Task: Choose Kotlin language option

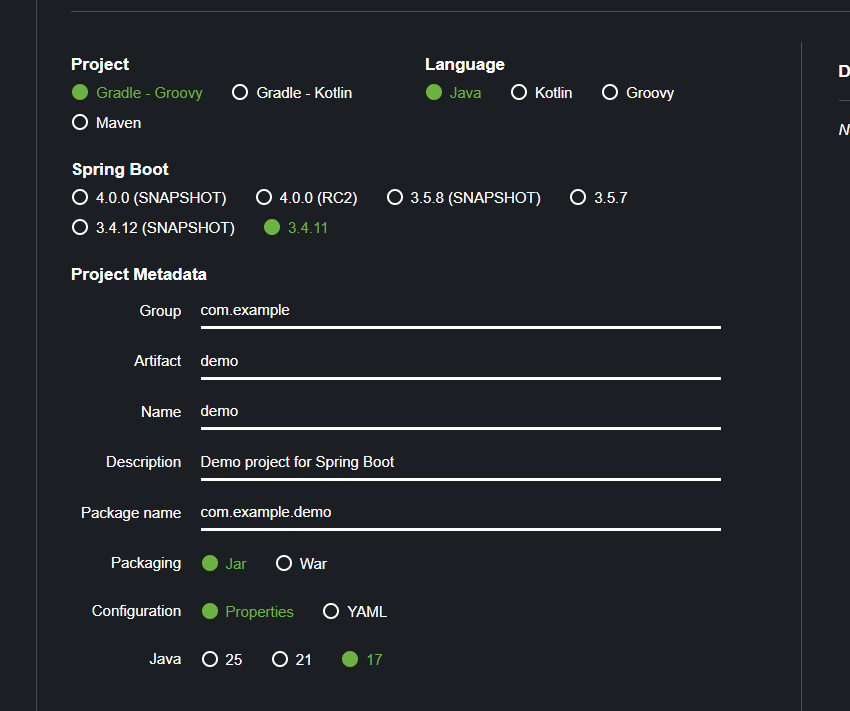Action: point(542,93)
